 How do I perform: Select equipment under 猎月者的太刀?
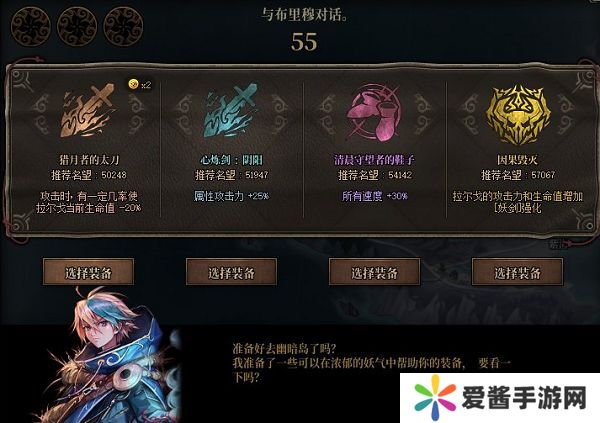point(88,272)
